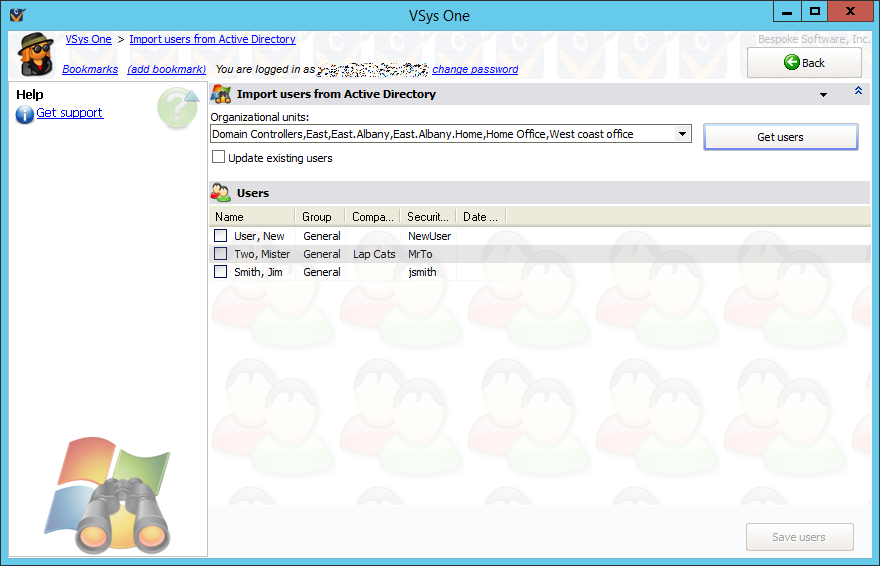Enable the Update existing users checkbox

coord(218,157)
